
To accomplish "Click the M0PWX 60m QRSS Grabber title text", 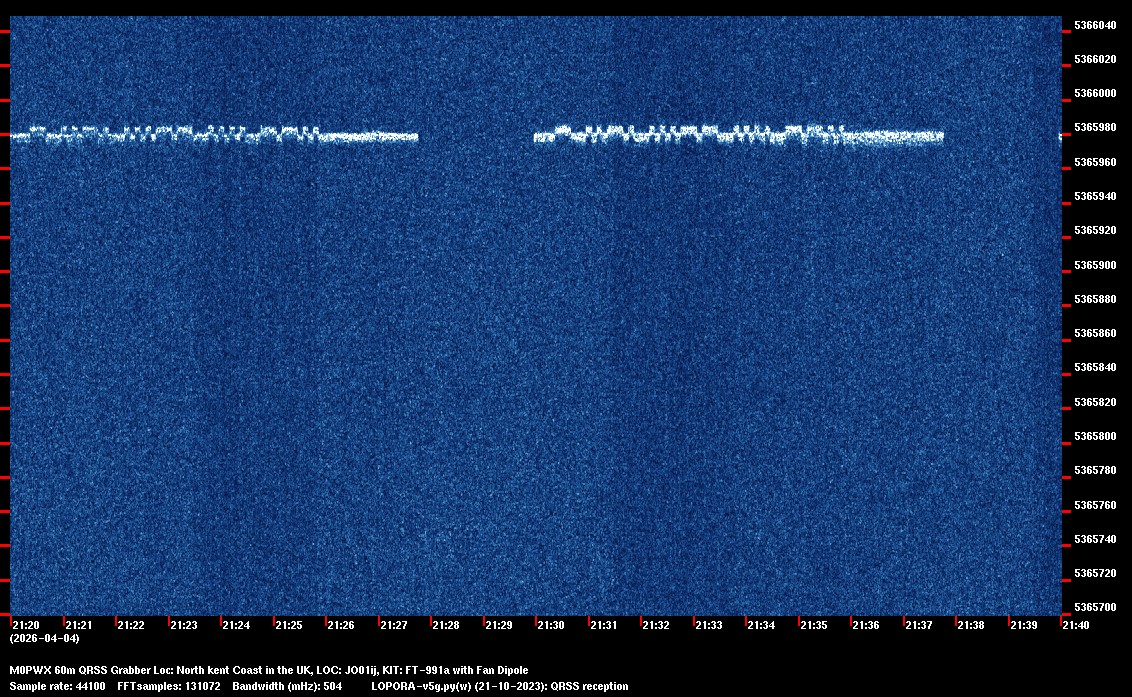I will 79,670.
